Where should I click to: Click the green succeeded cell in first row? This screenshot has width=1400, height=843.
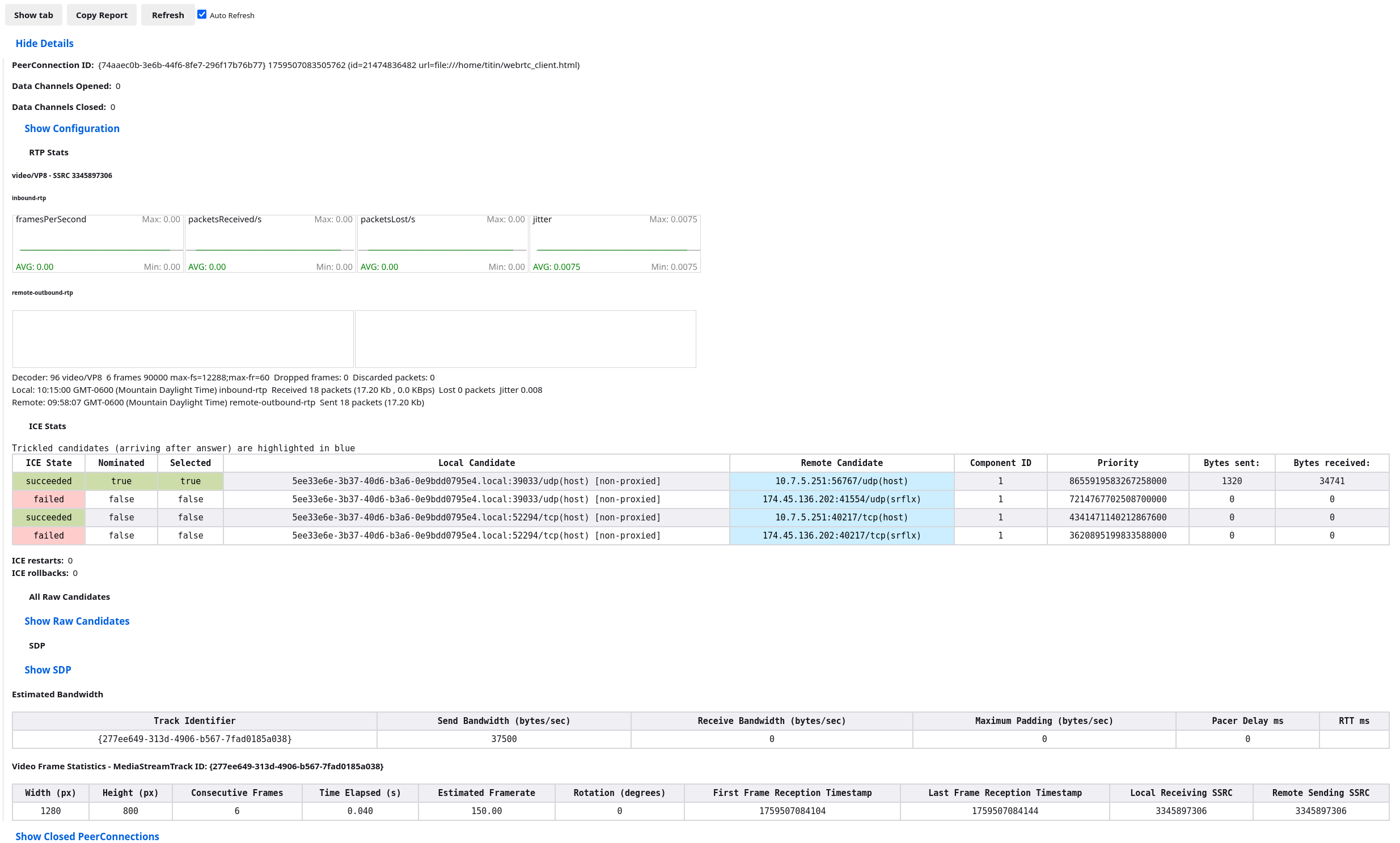pos(49,482)
